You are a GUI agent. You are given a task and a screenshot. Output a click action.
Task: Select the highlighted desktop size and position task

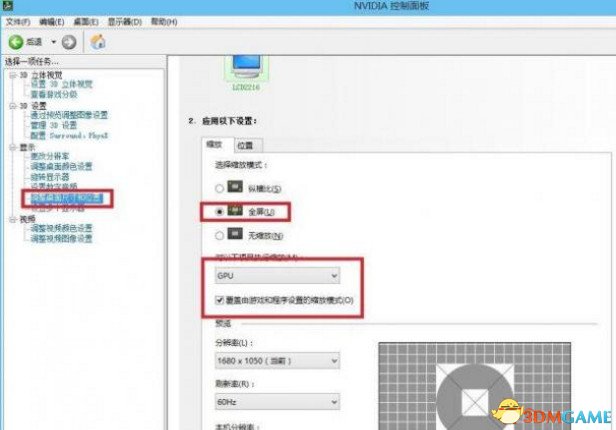click(x=67, y=198)
